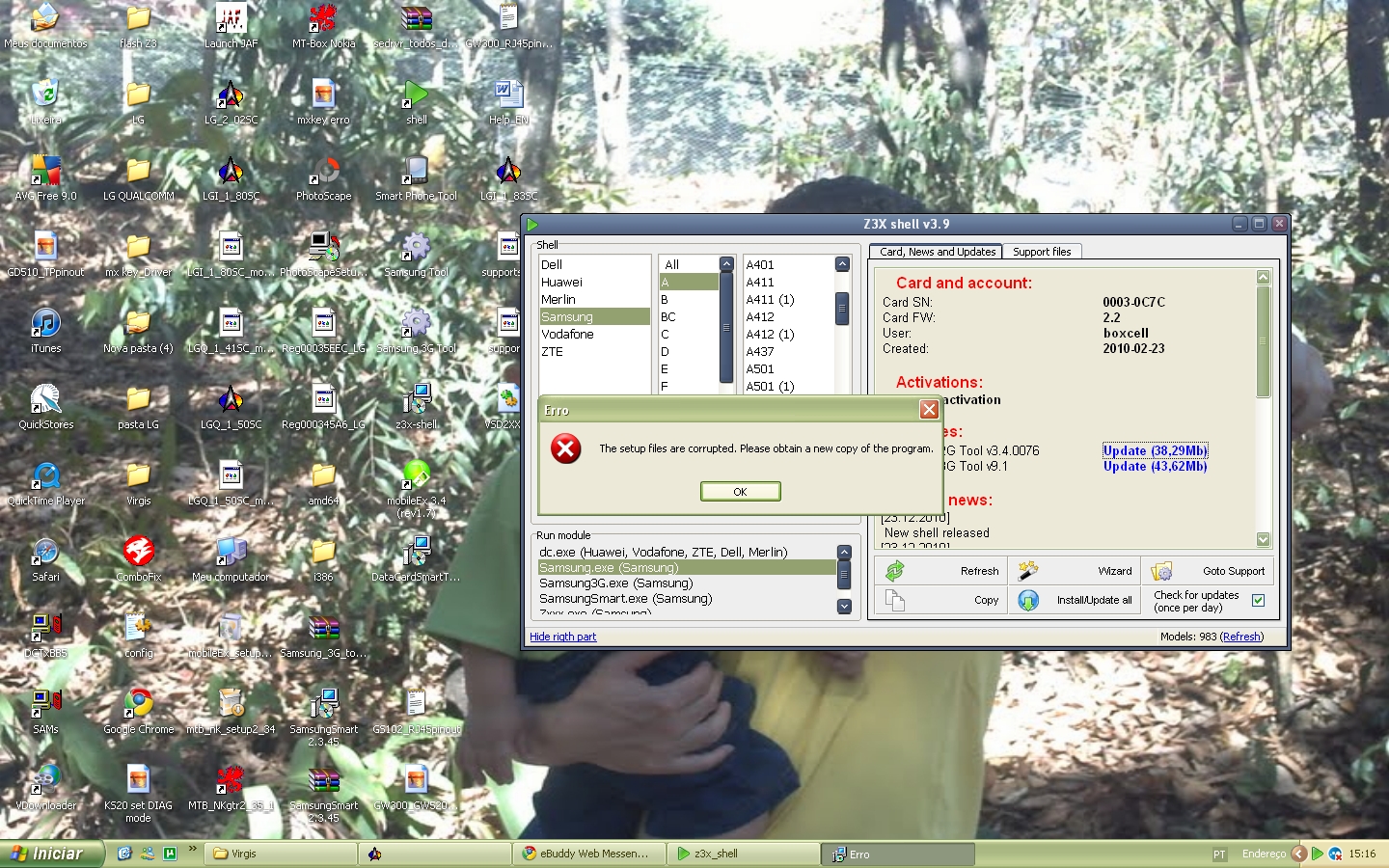1389x868 pixels.
Task: Click the Refresh icon button
Action: pyautogui.click(x=895, y=571)
